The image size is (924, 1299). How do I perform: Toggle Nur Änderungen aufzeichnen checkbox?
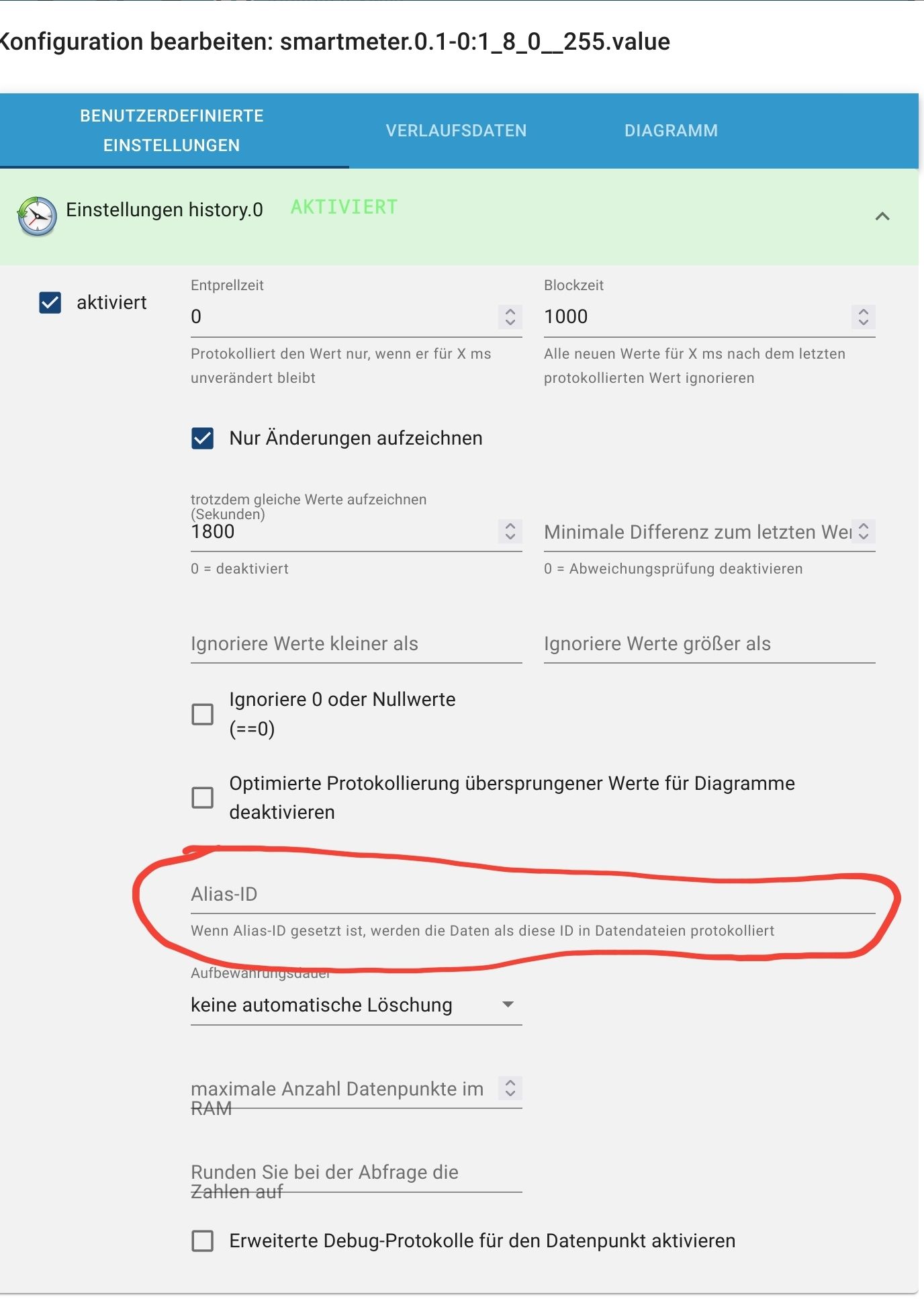coord(203,439)
